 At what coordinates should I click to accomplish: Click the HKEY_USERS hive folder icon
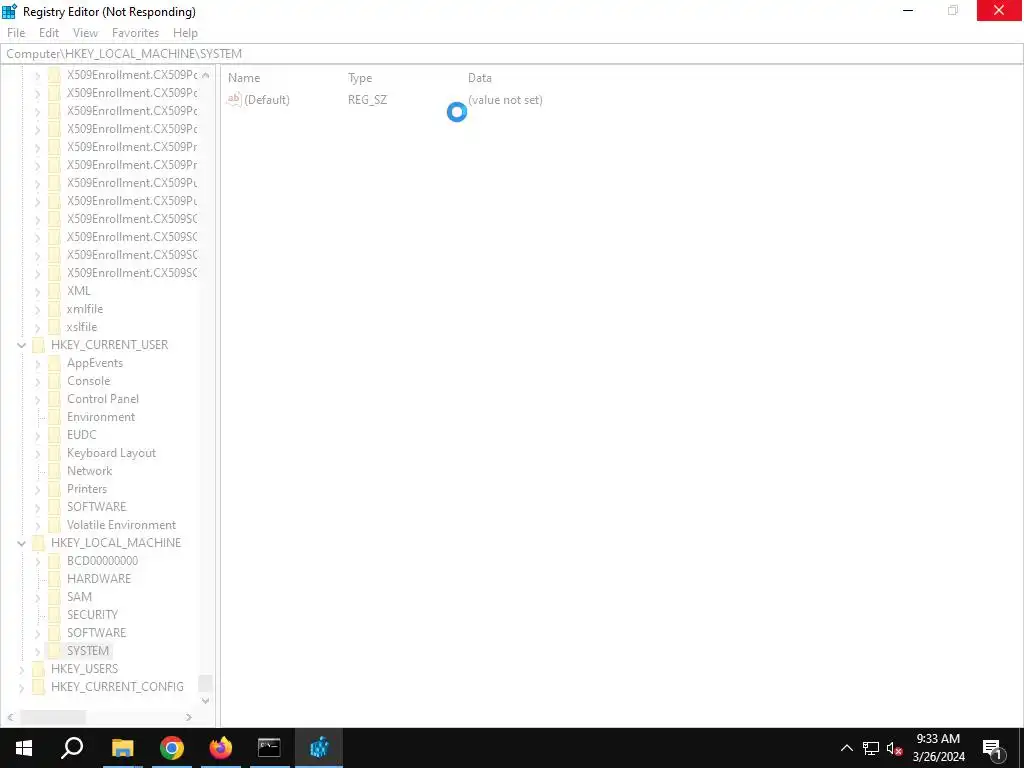click(x=39, y=669)
